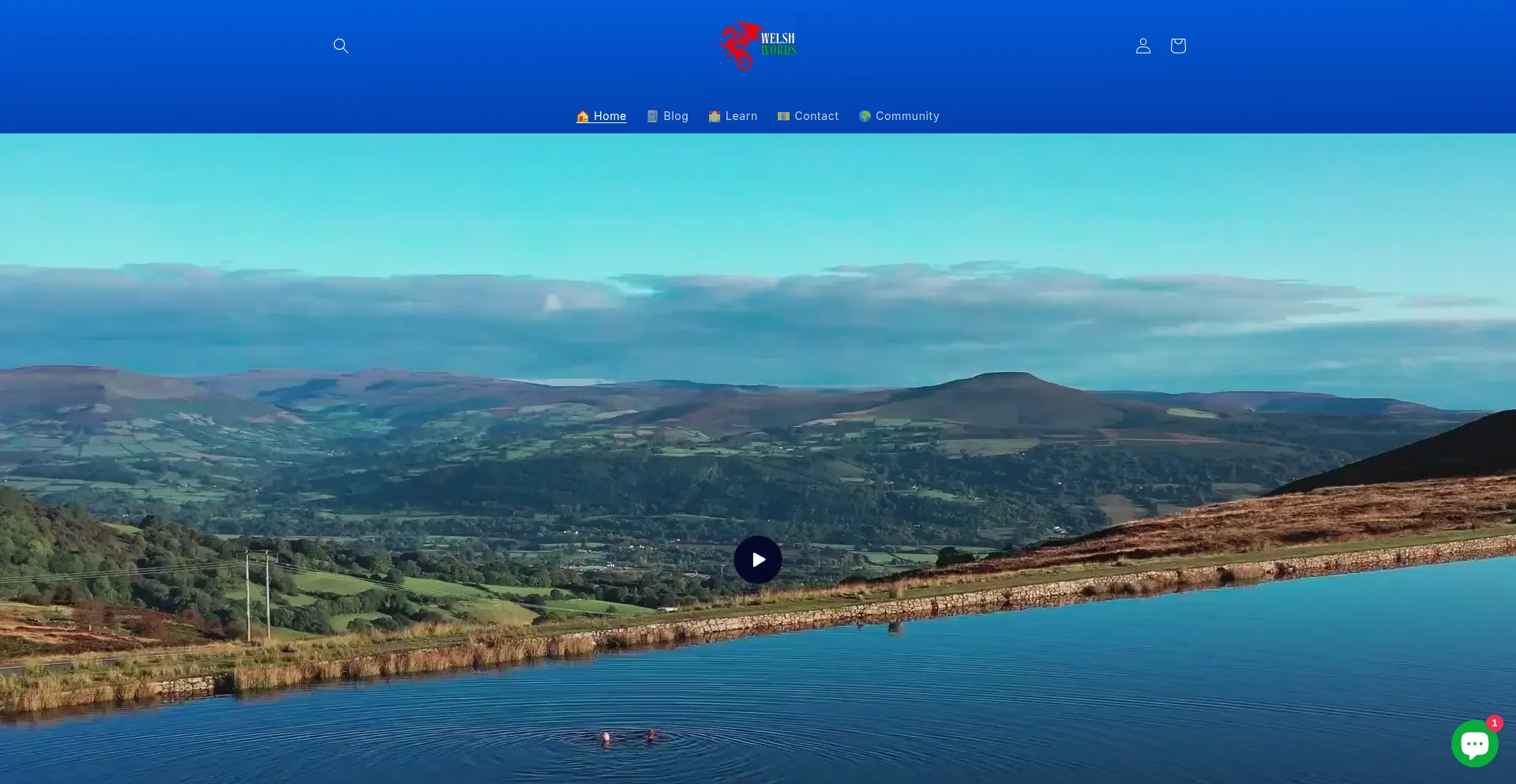
Task: Go to the Home menu item
Action: click(610, 116)
